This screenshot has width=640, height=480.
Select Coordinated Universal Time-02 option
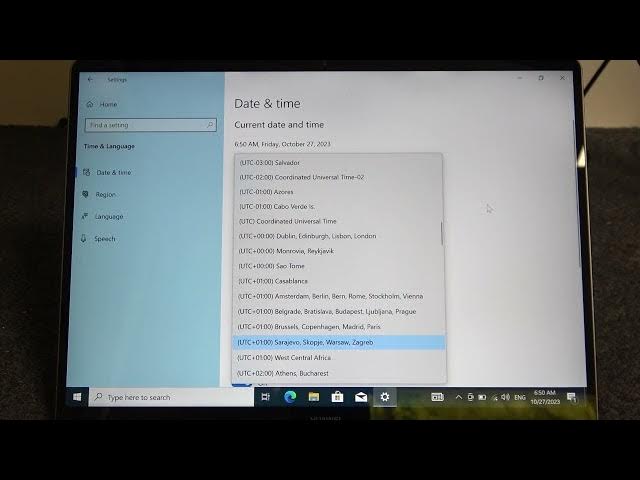[339, 177]
